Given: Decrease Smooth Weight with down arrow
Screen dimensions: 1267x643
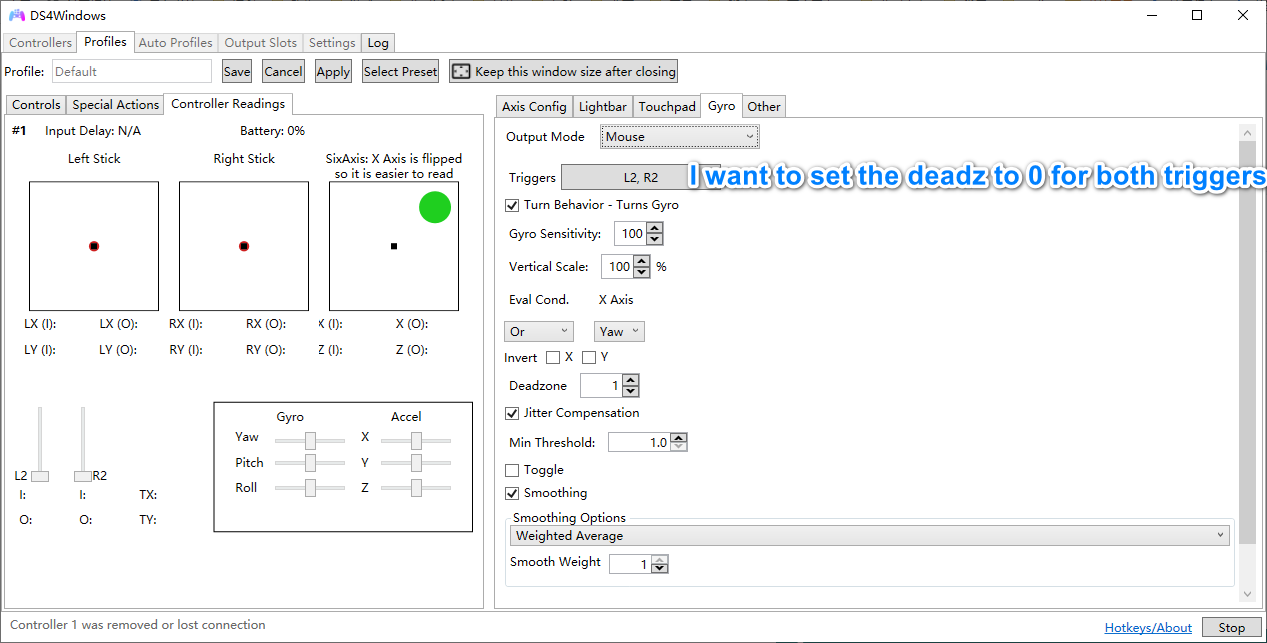Looking at the screenshot, I should click(x=659, y=570).
